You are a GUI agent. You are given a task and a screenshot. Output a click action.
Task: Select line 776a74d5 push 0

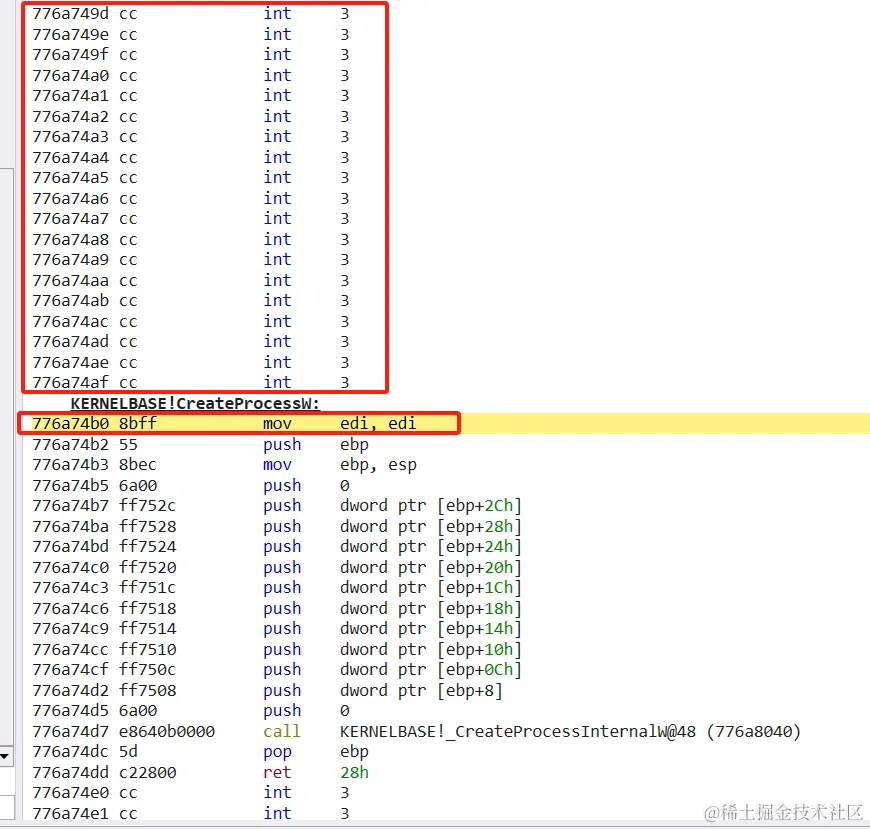pyautogui.click(x=191, y=710)
